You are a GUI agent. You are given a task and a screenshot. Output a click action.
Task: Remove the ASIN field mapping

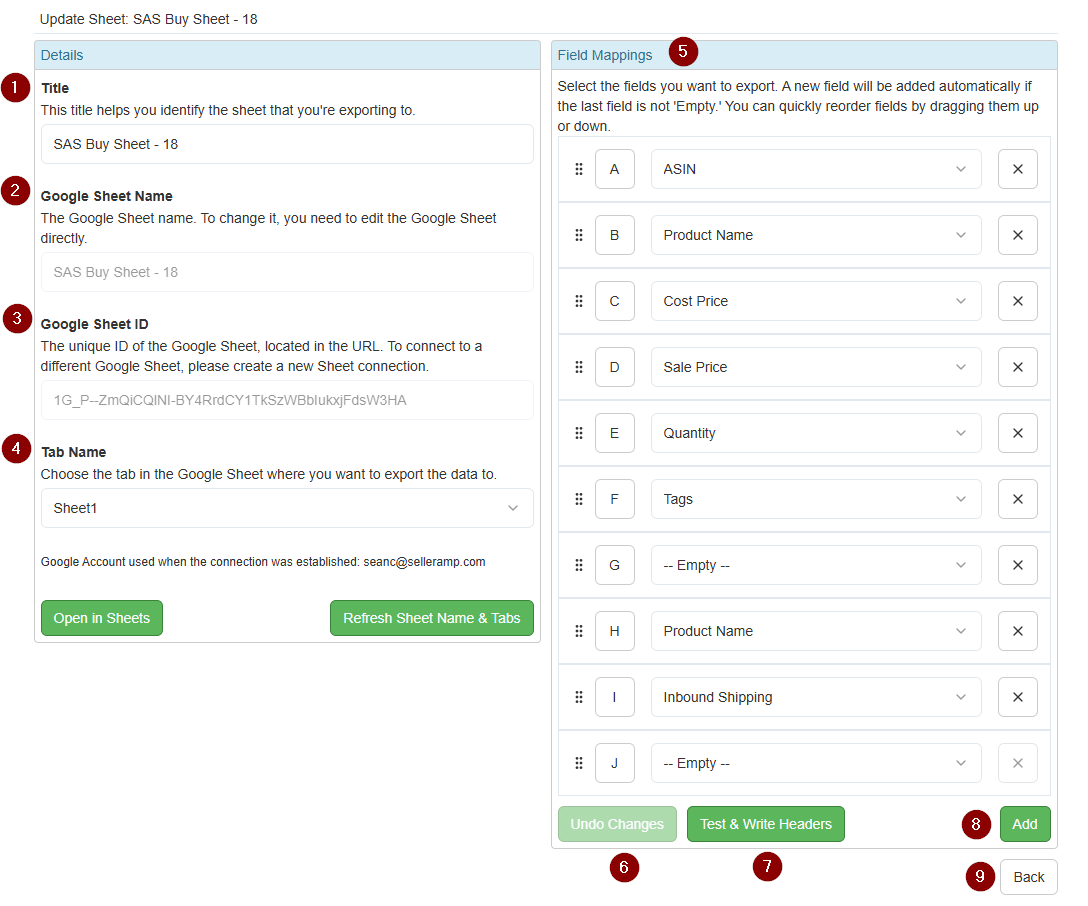(1018, 169)
